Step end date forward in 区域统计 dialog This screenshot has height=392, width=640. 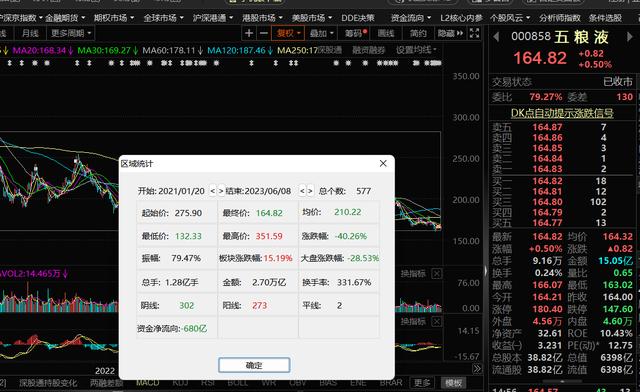pos(310,191)
